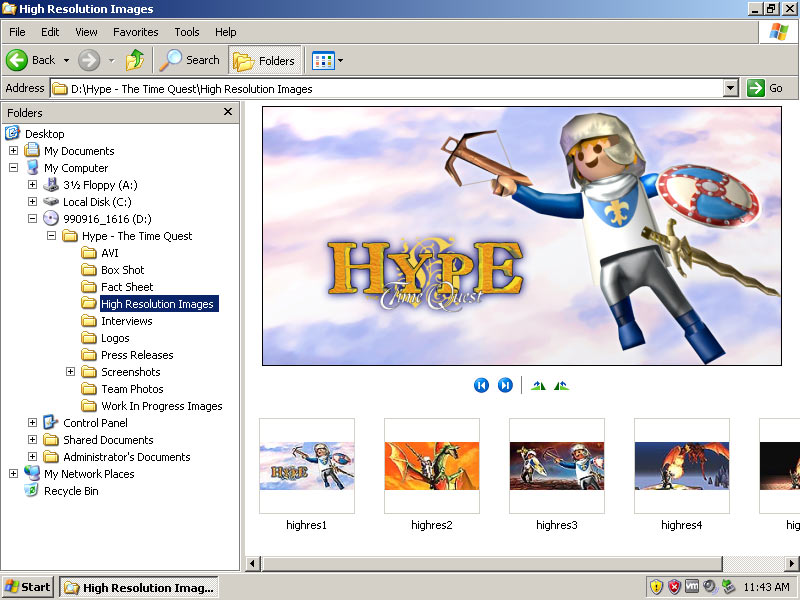The image size is (800, 600).
Task: Select the Fact Sheet folder
Action: click(x=127, y=287)
